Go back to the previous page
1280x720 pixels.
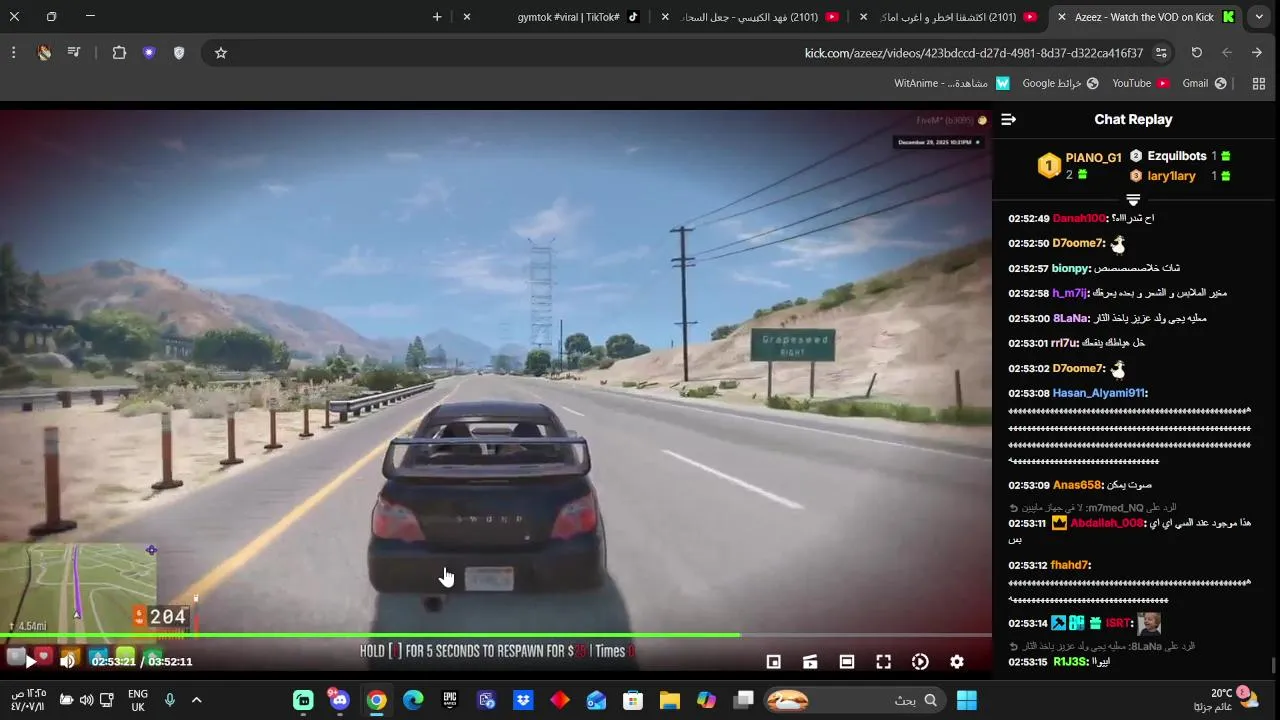pyautogui.click(x=1257, y=53)
